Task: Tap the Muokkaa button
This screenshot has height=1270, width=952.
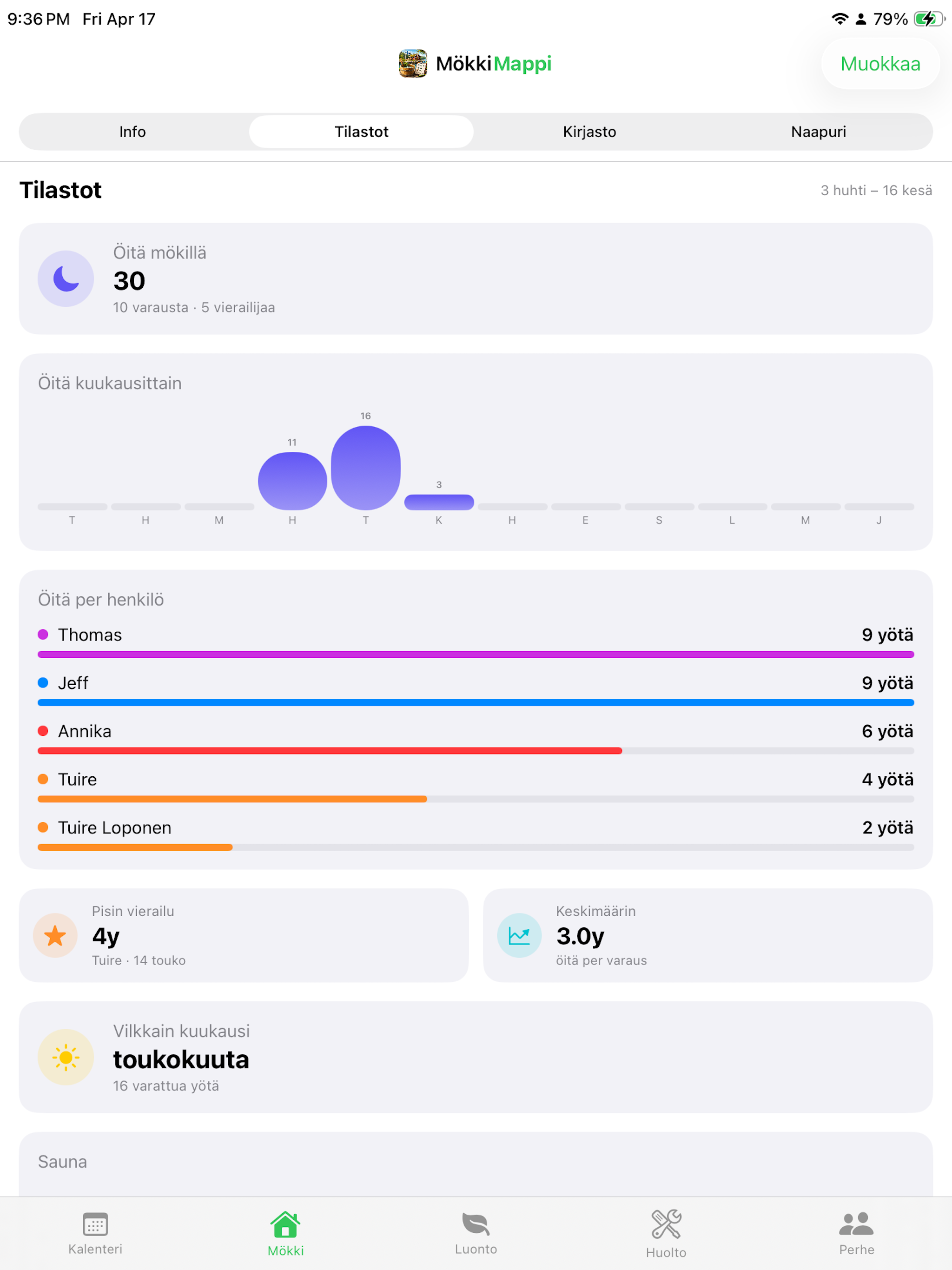Action: pyautogui.click(x=880, y=64)
